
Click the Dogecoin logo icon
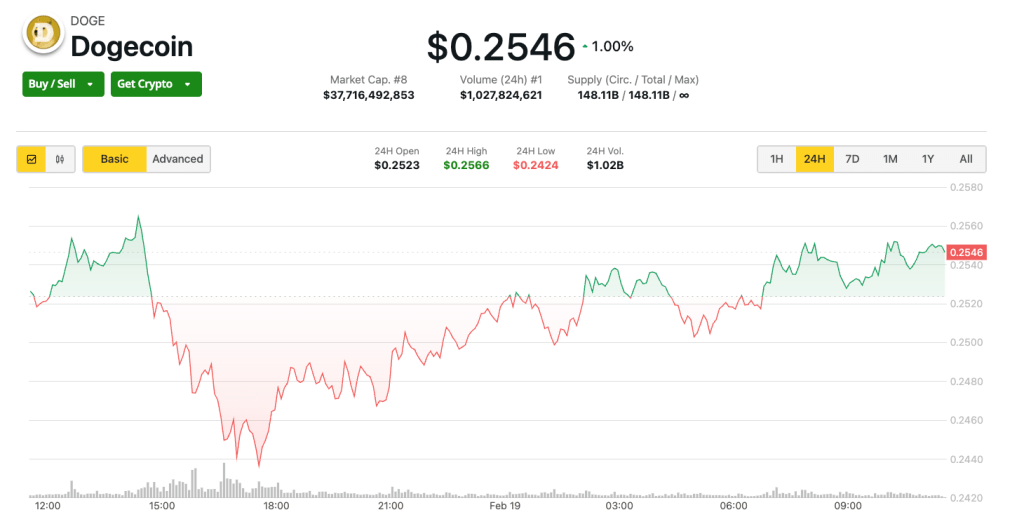43,36
